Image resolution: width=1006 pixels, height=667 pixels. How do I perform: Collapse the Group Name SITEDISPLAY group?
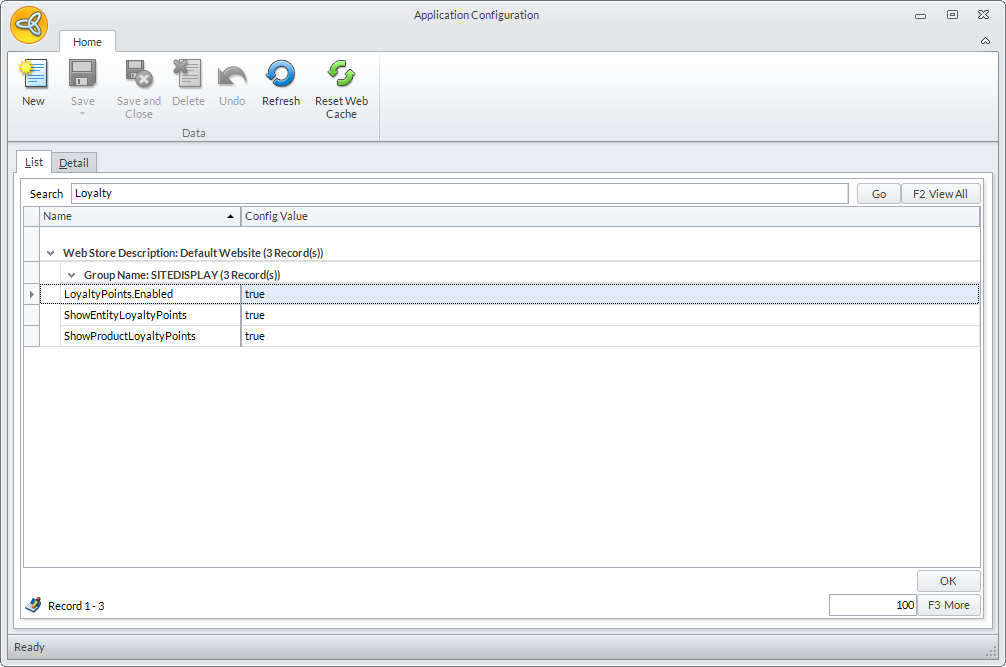click(71, 275)
